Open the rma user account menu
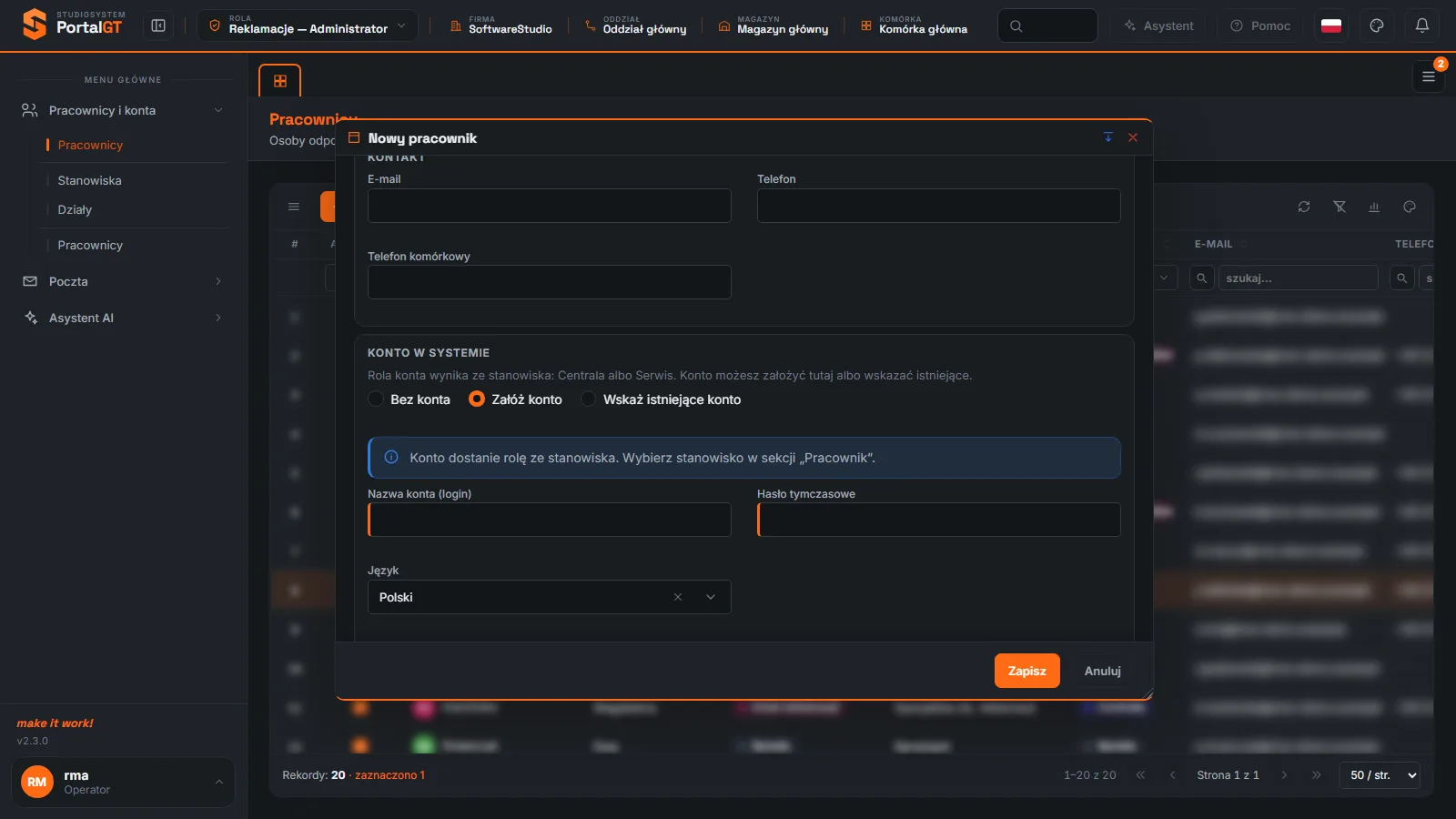Screen dimensions: 1456x819 [x=123, y=782]
